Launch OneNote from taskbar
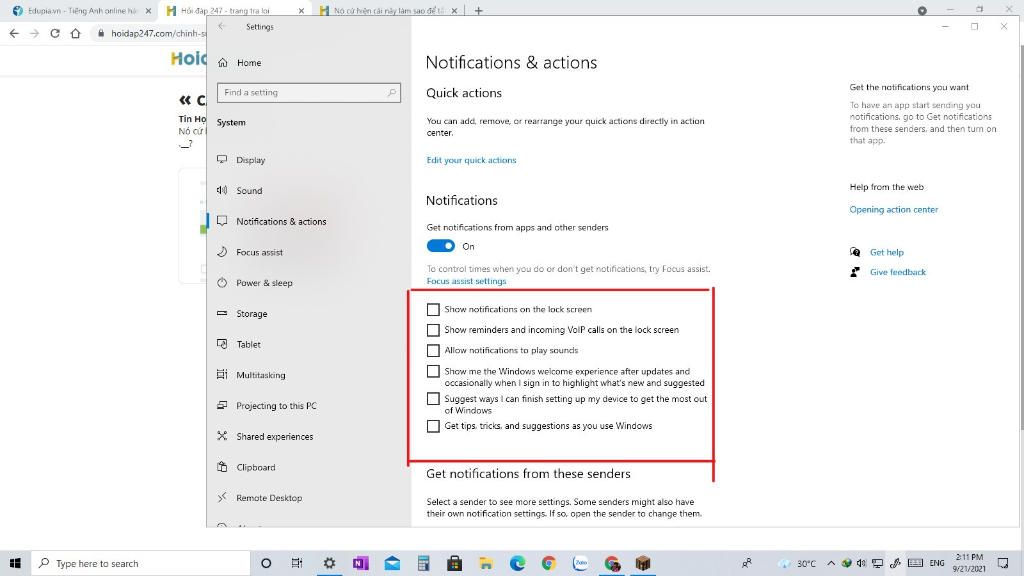1024x576 pixels. pyautogui.click(x=360, y=563)
